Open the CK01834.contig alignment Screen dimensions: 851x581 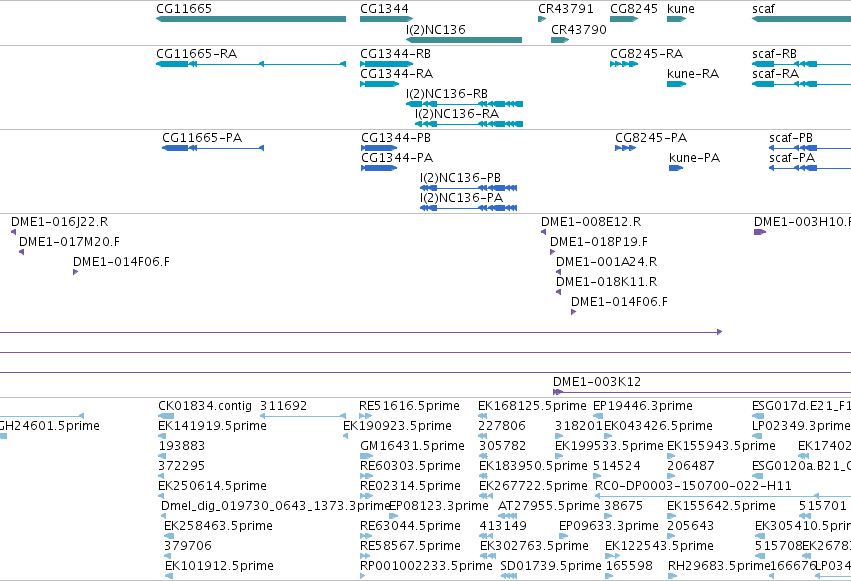click(x=205, y=406)
